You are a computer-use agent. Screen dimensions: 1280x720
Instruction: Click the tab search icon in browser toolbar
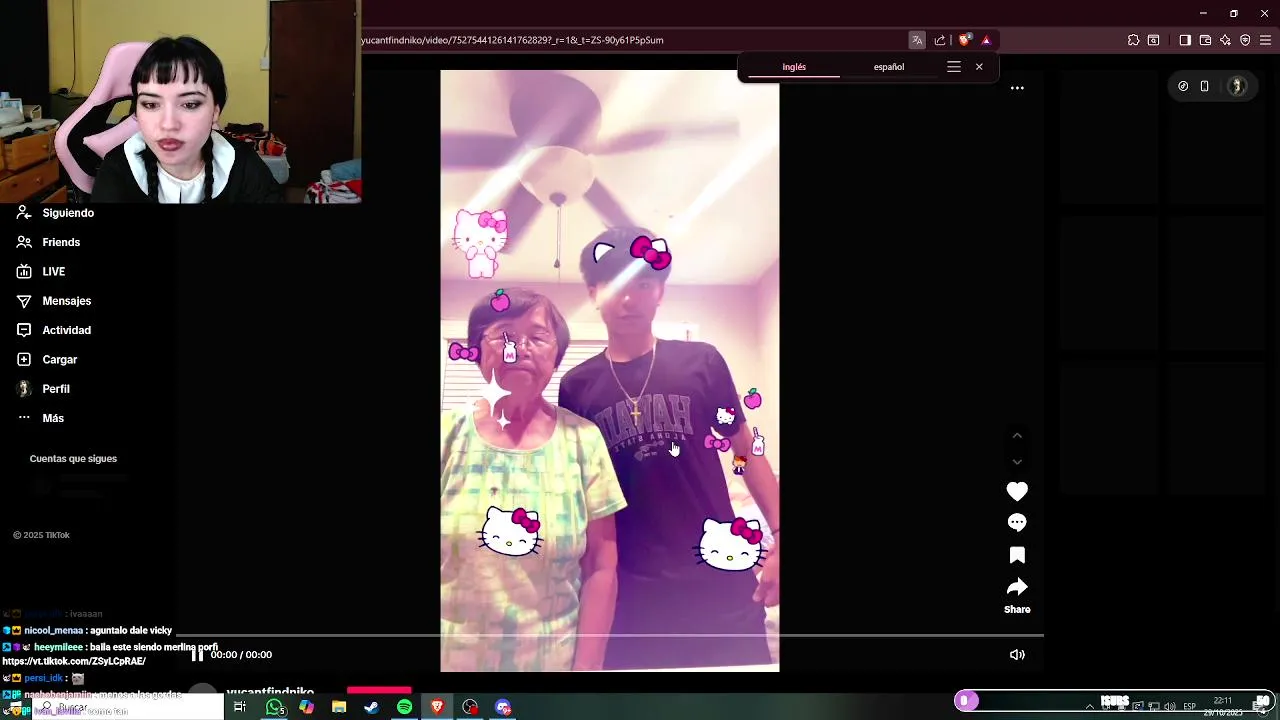tap(1154, 40)
